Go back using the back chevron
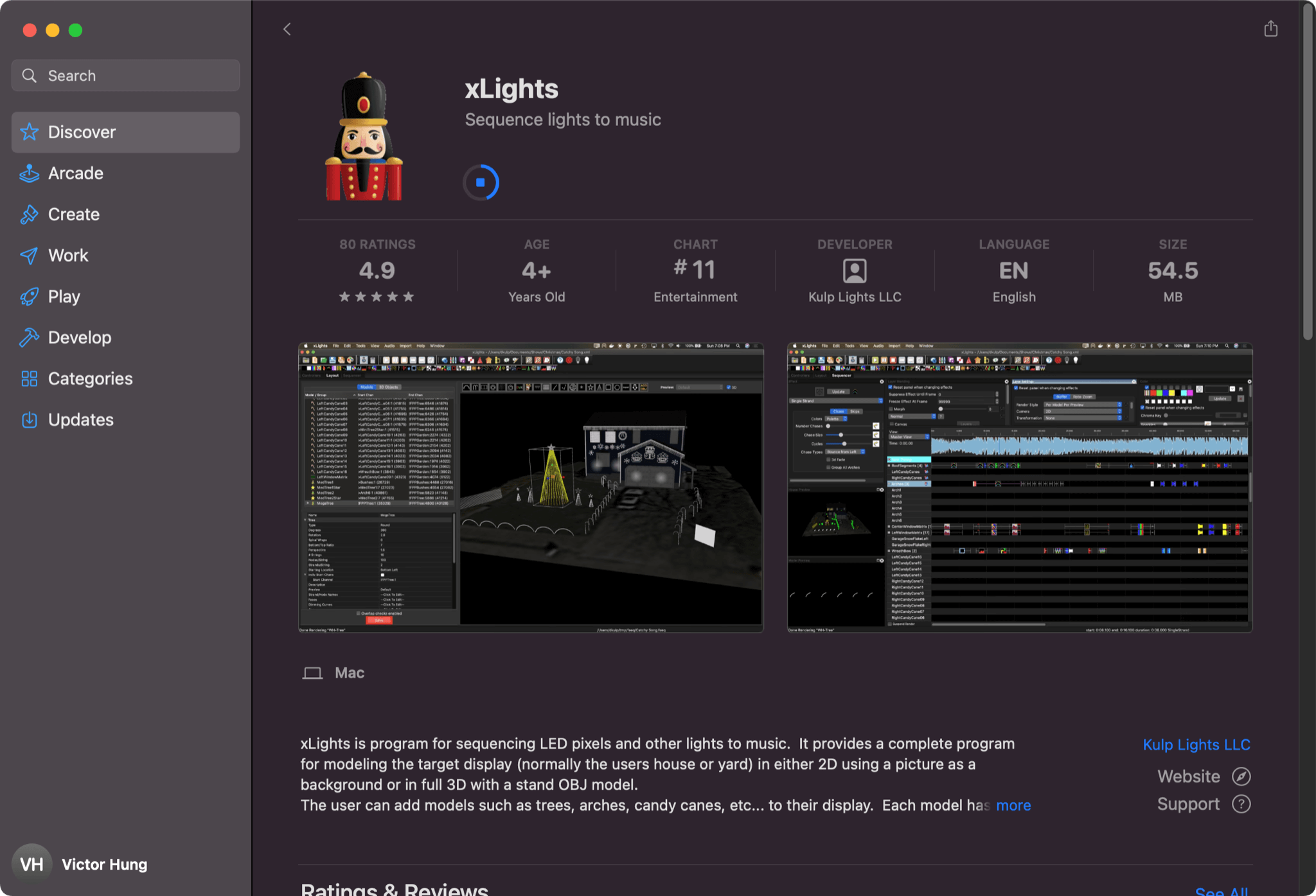 point(287,30)
